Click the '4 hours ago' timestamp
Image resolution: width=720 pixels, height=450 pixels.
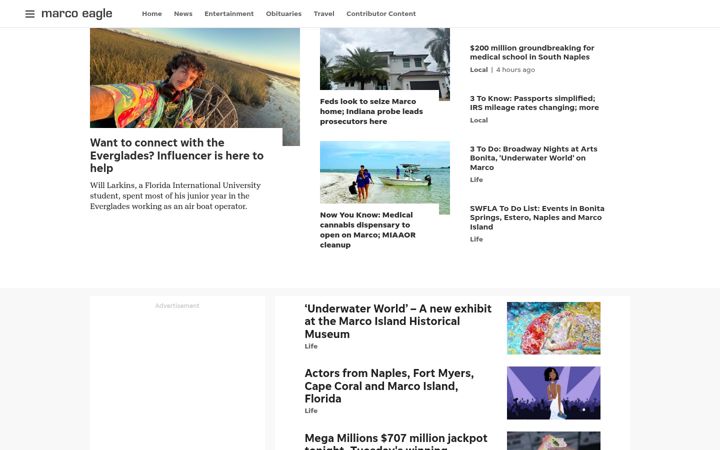[515, 70]
